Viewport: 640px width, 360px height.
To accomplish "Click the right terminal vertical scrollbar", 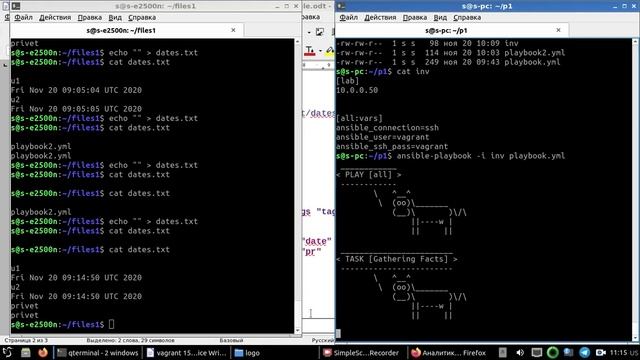I will click(x=635, y=190).
